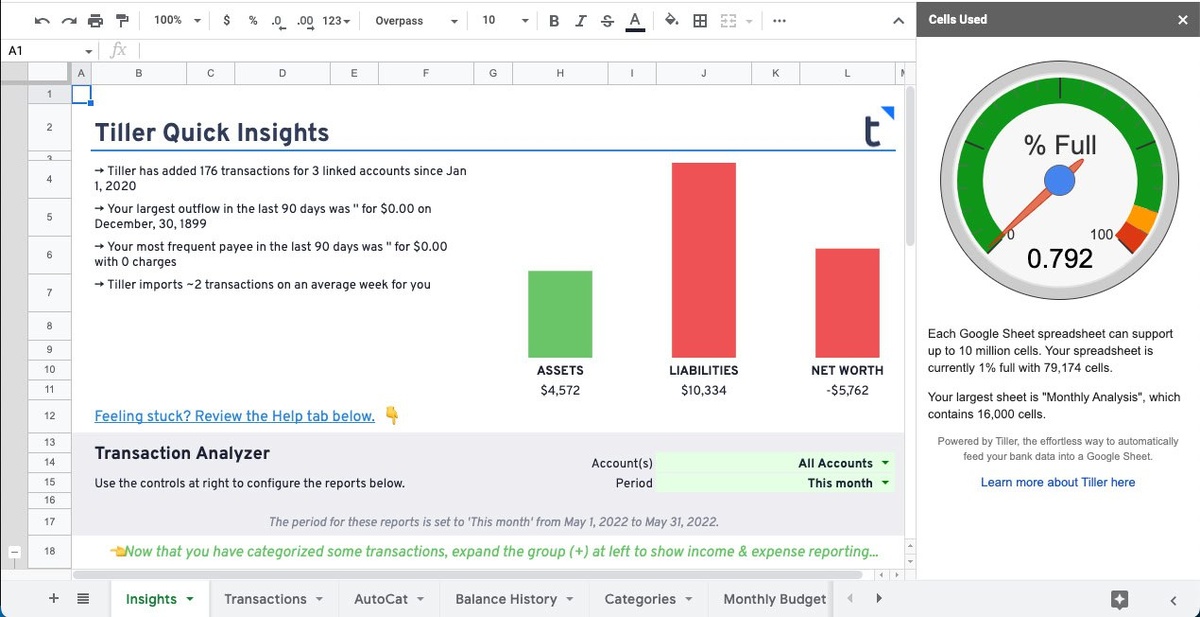Viewport: 1200px width, 617px height.
Task: Show more toolbar options
Action: click(779, 20)
